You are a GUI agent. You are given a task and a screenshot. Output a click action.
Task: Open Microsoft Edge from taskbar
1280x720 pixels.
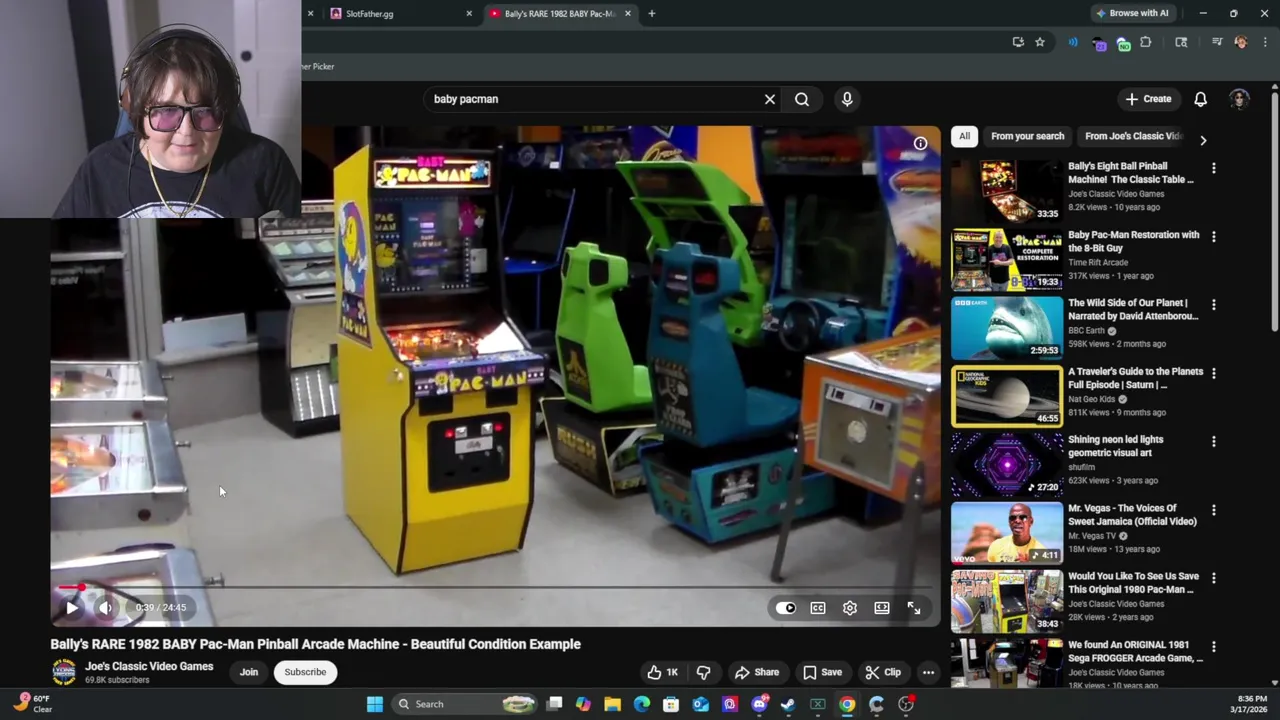642,704
